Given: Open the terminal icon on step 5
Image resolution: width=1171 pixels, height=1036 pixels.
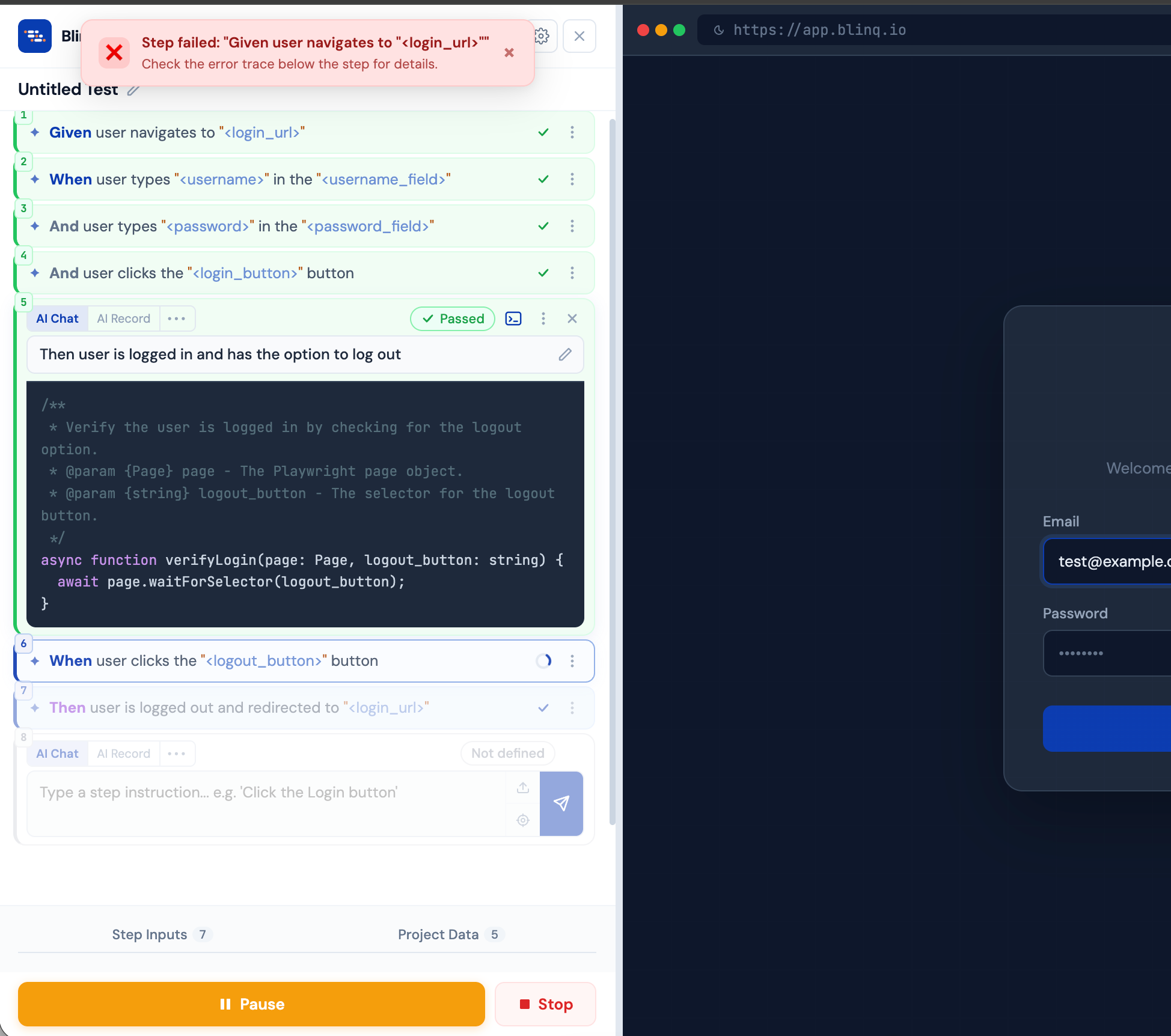Looking at the screenshot, I should [513, 318].
